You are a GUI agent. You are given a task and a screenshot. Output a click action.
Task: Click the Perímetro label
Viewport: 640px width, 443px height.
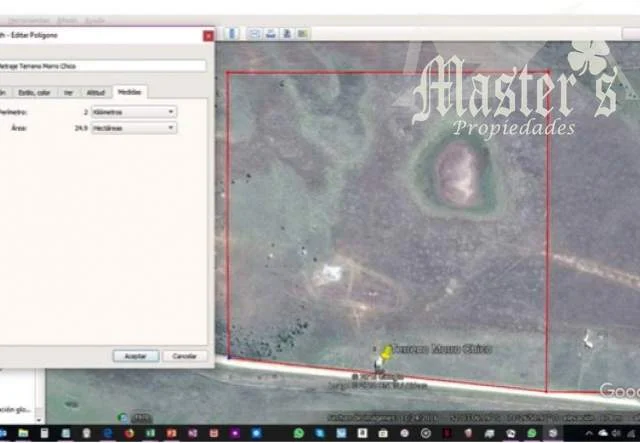13,112
